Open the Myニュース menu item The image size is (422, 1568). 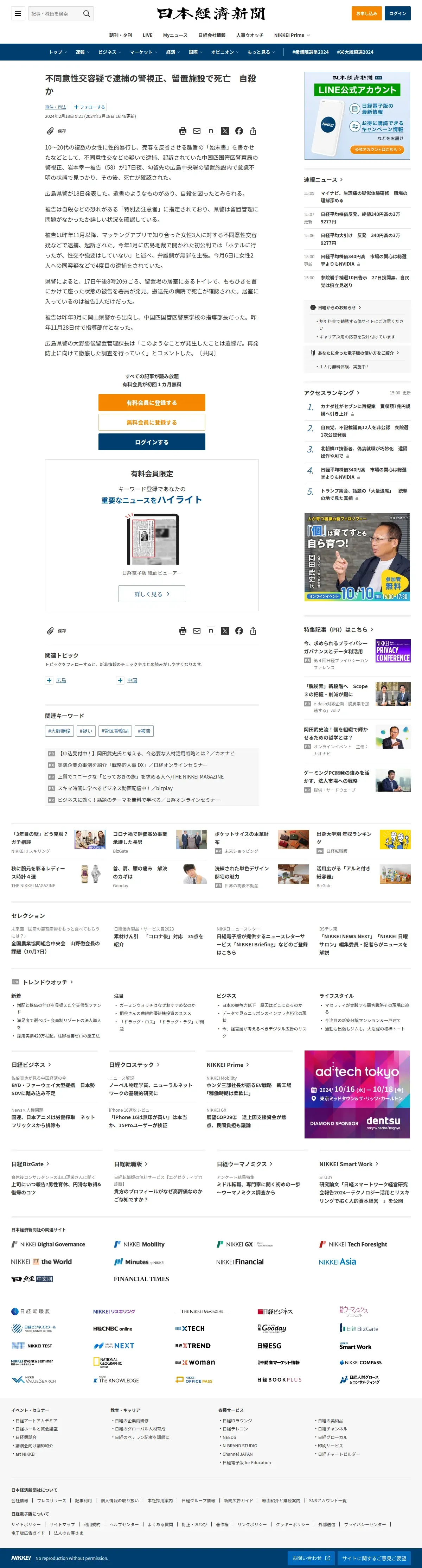175,35
